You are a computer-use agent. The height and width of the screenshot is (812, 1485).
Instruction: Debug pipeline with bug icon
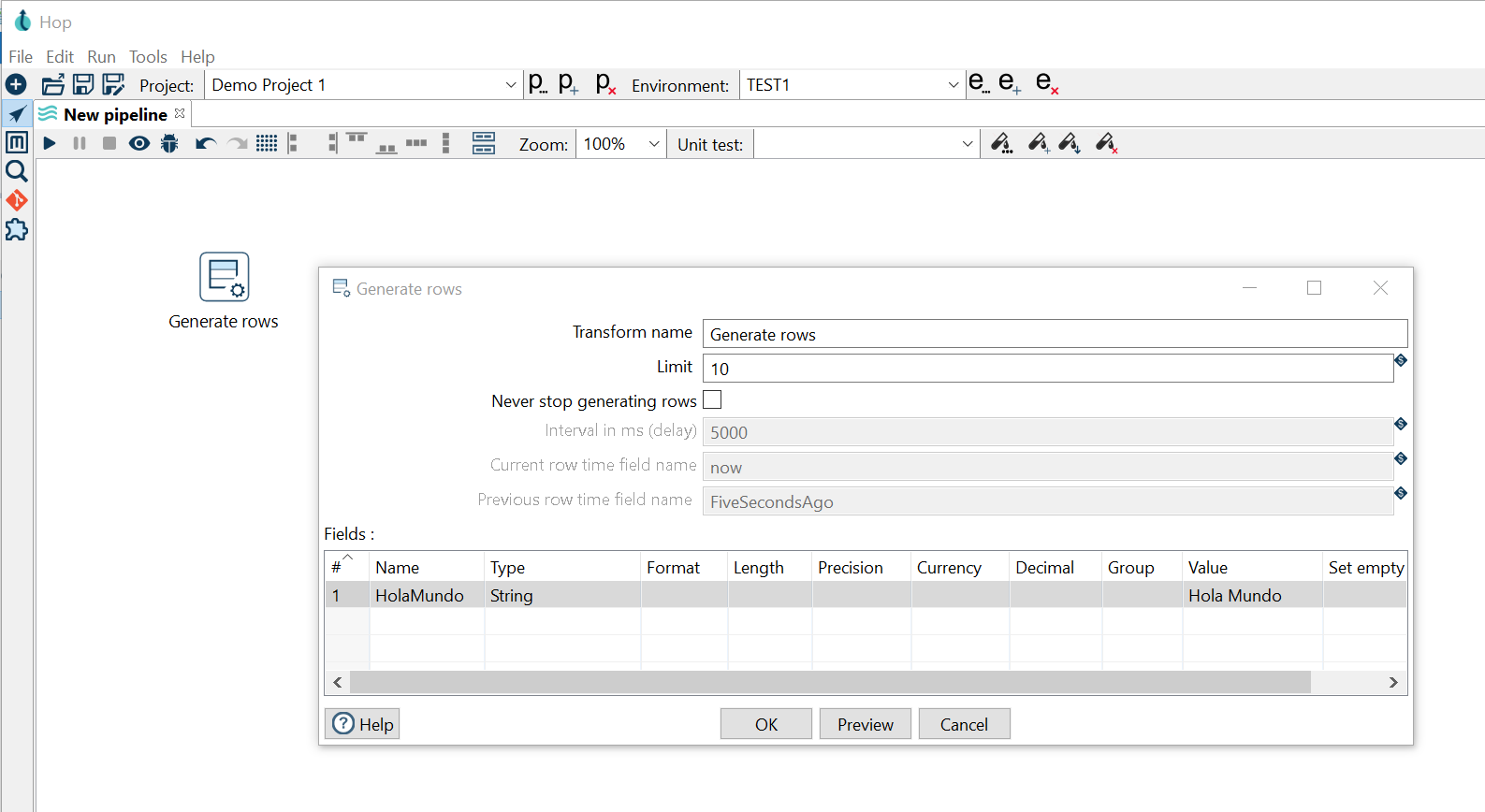coord(169,143)
